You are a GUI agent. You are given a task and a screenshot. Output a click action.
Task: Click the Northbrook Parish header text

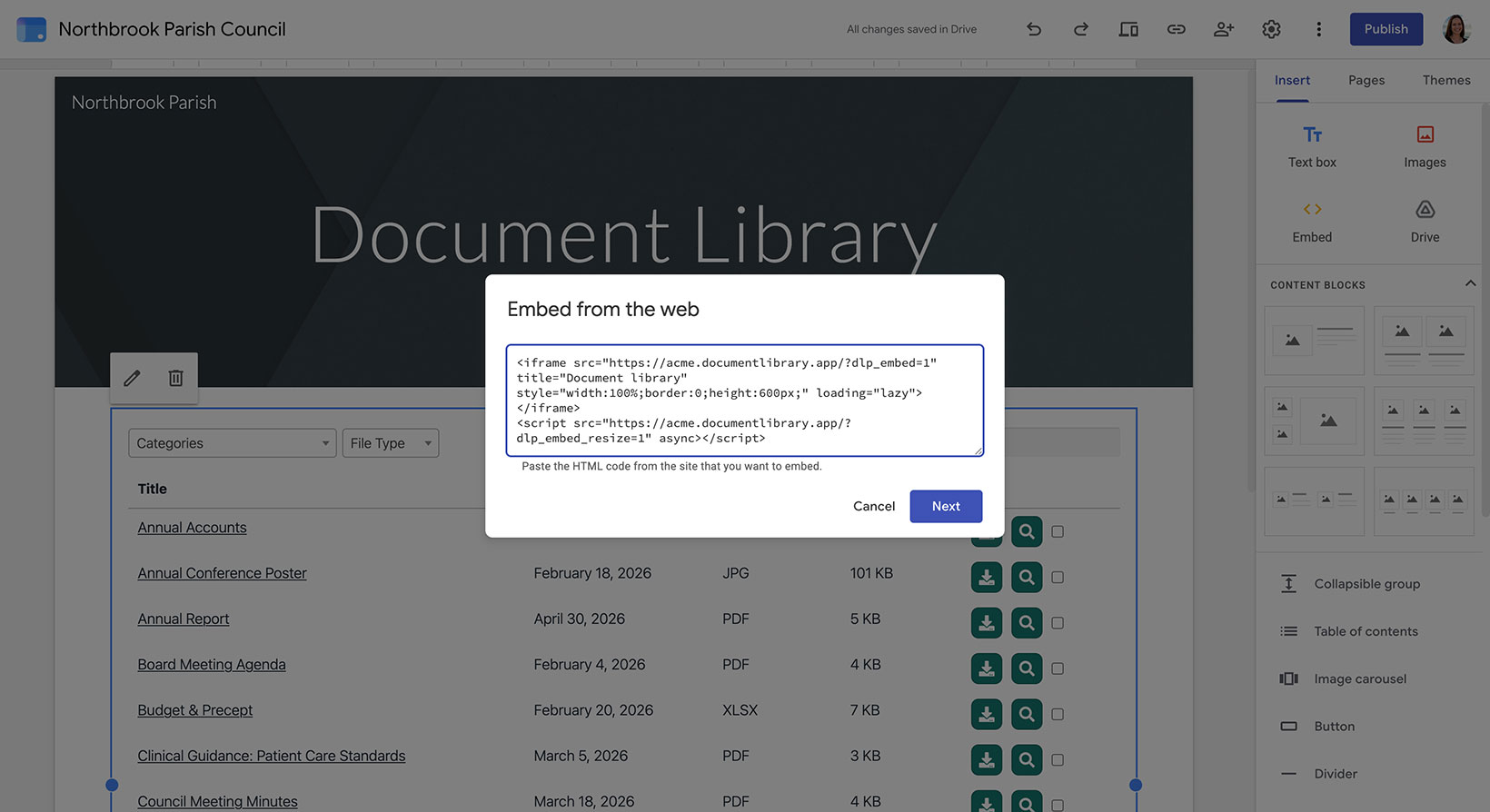[144, 103]
